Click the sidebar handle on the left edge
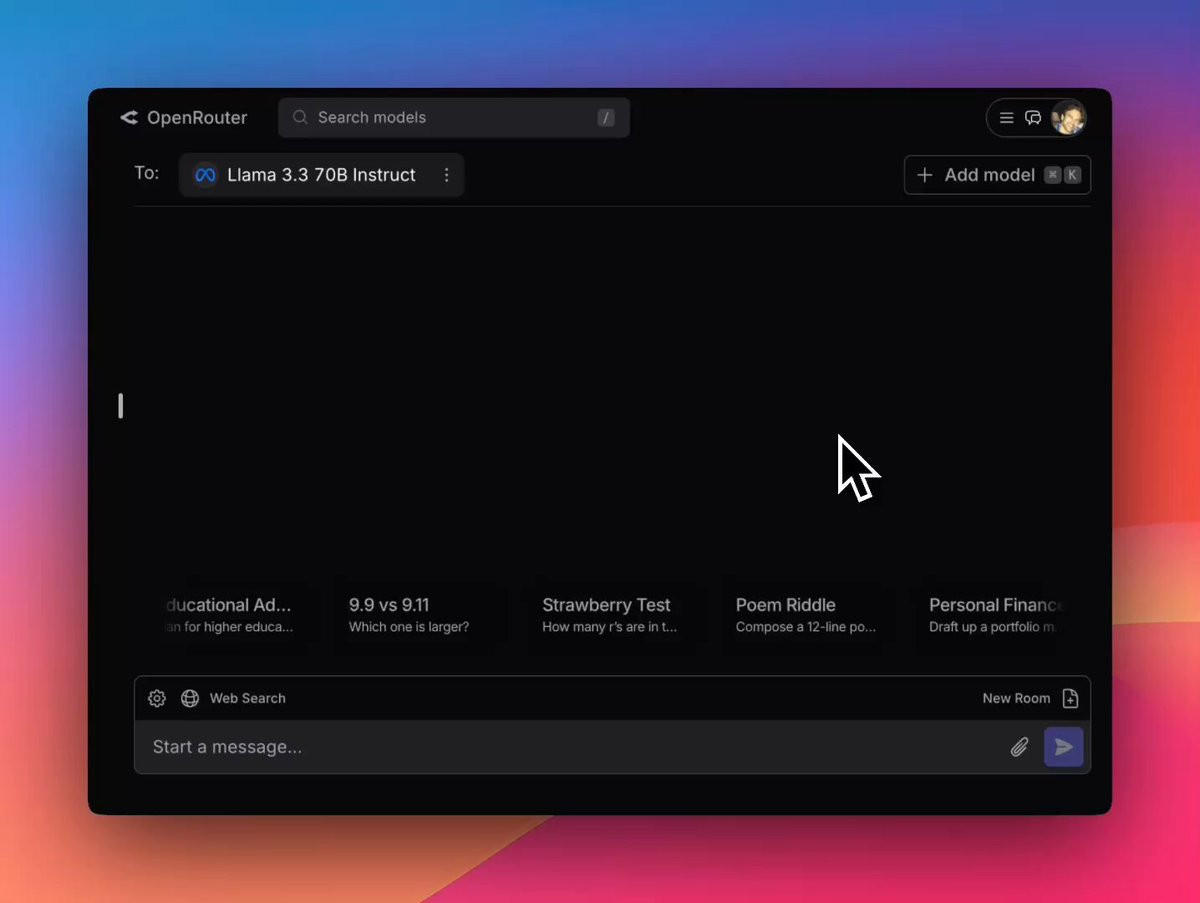 120,405
